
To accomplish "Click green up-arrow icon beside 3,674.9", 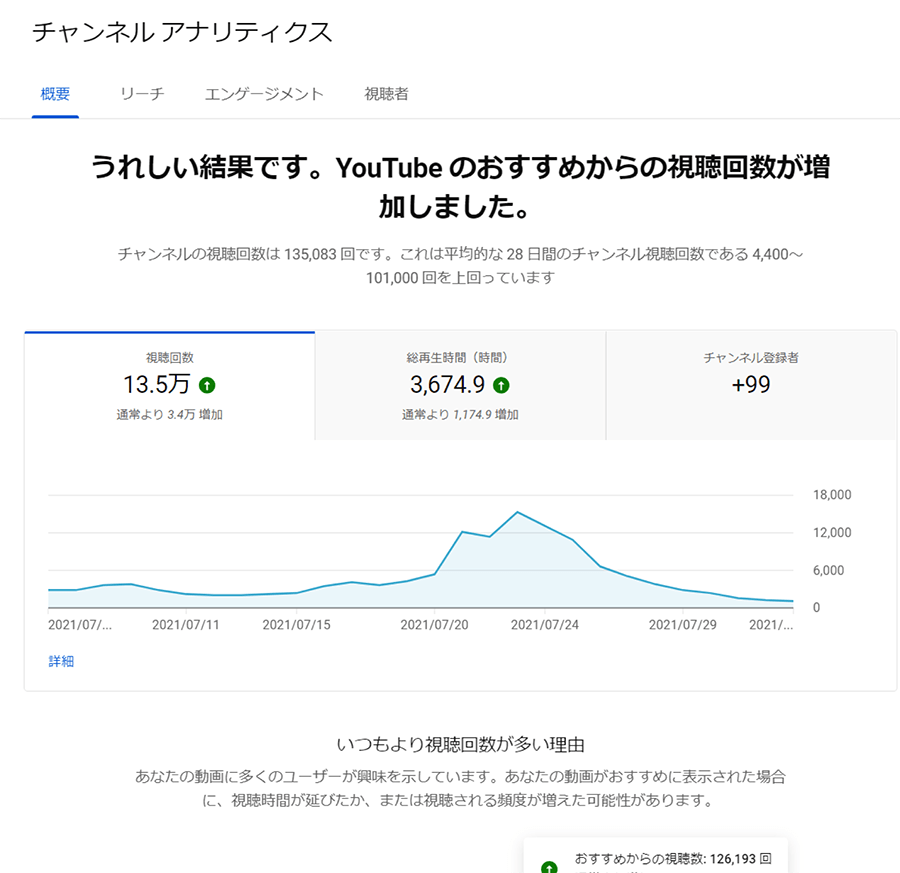I will (501, 385).
